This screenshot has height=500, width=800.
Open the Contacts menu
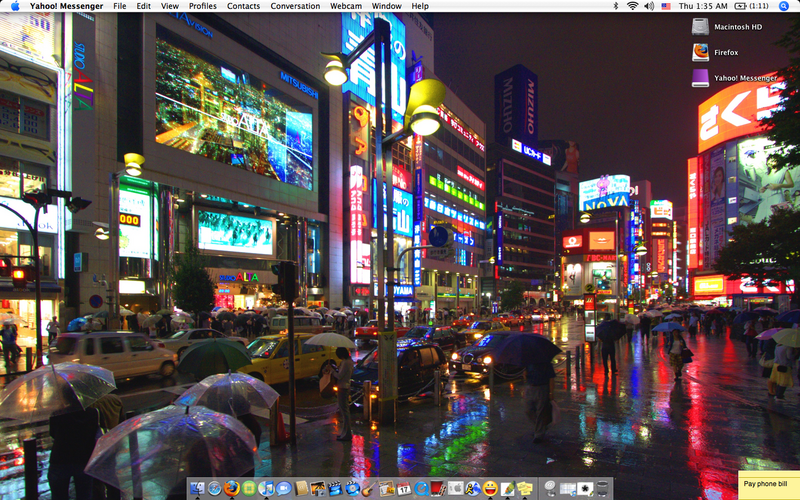pos(243,6)
